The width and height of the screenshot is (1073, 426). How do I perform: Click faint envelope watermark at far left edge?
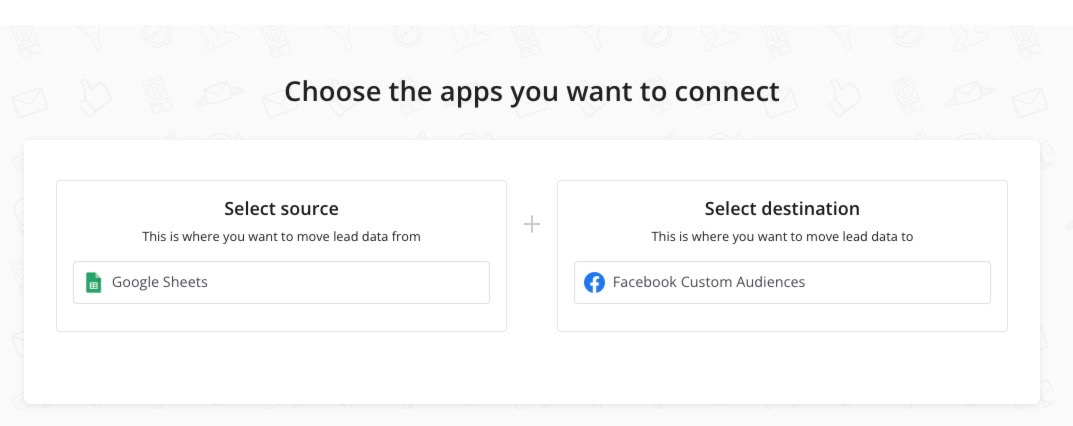(29, 104)
